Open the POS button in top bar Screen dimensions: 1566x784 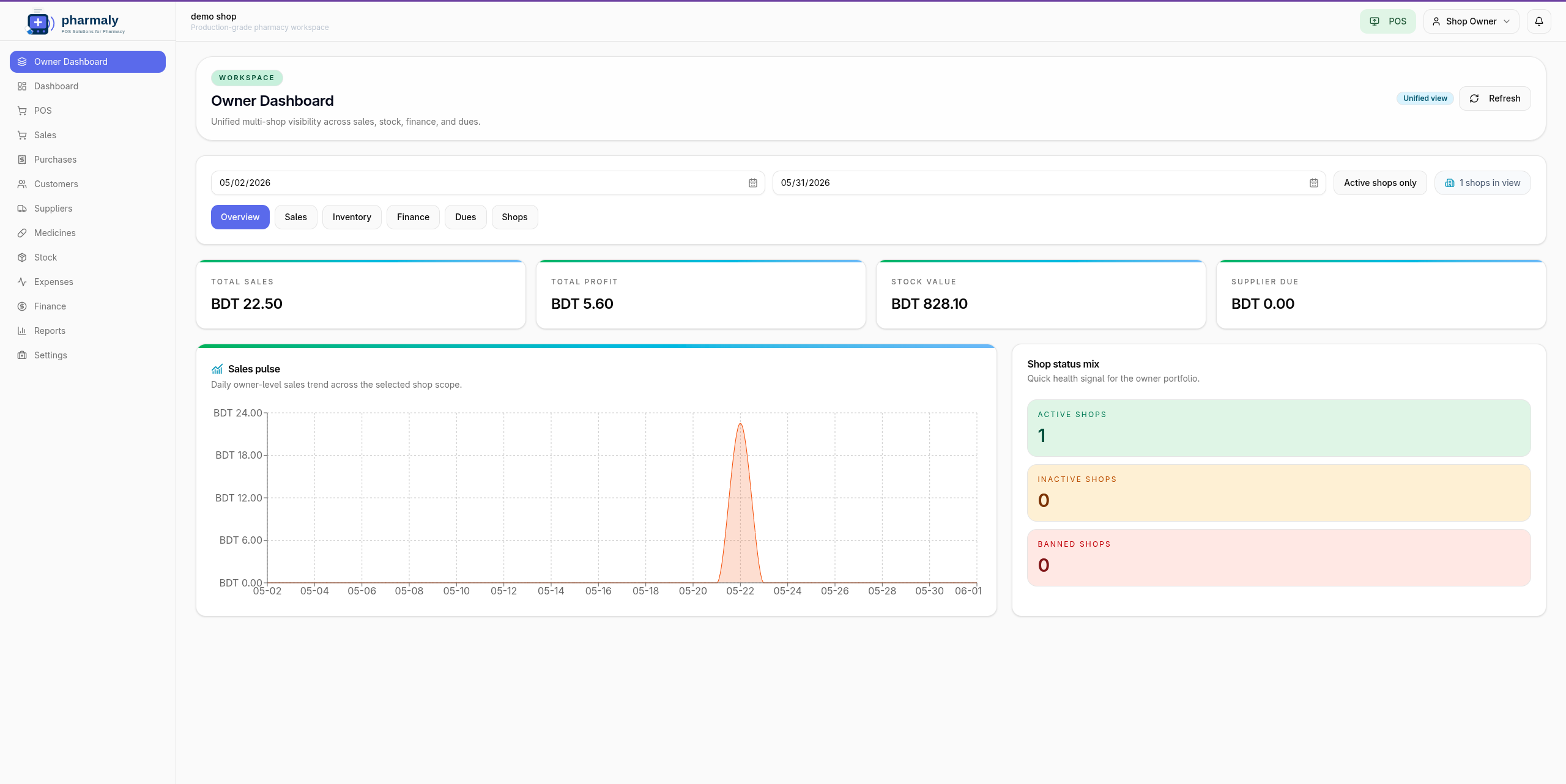tap(1388, 21)
